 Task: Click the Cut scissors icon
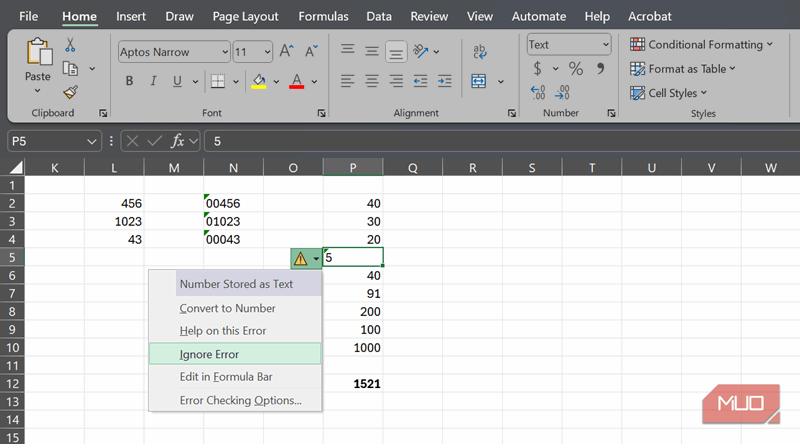point(70,45)
